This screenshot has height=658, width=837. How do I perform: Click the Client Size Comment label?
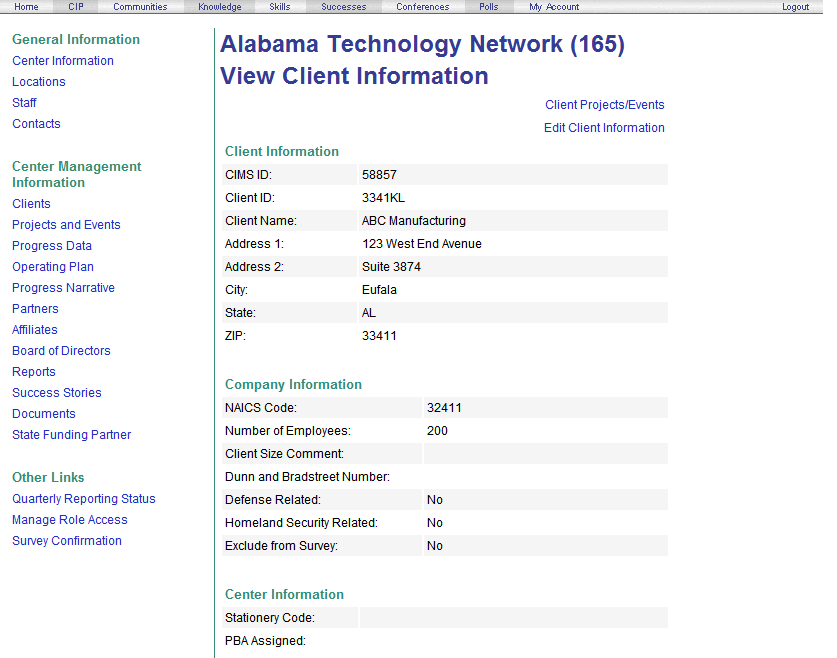(284, 454)
